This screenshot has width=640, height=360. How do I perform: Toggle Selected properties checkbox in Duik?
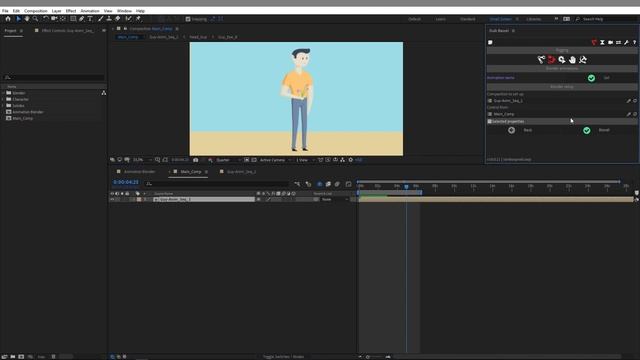490,121
